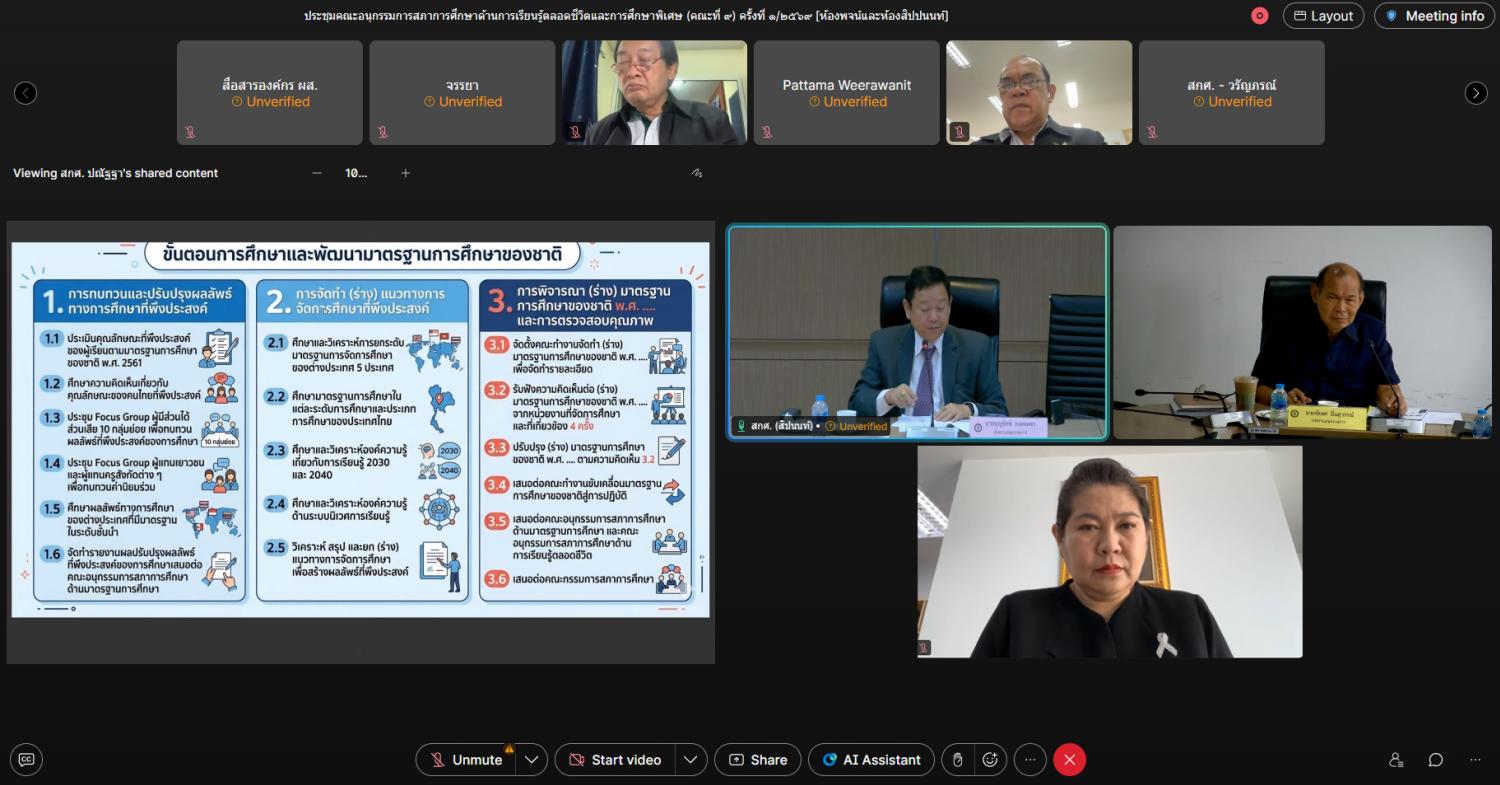Click the annotate icon above shared content

tap(696, 173)
